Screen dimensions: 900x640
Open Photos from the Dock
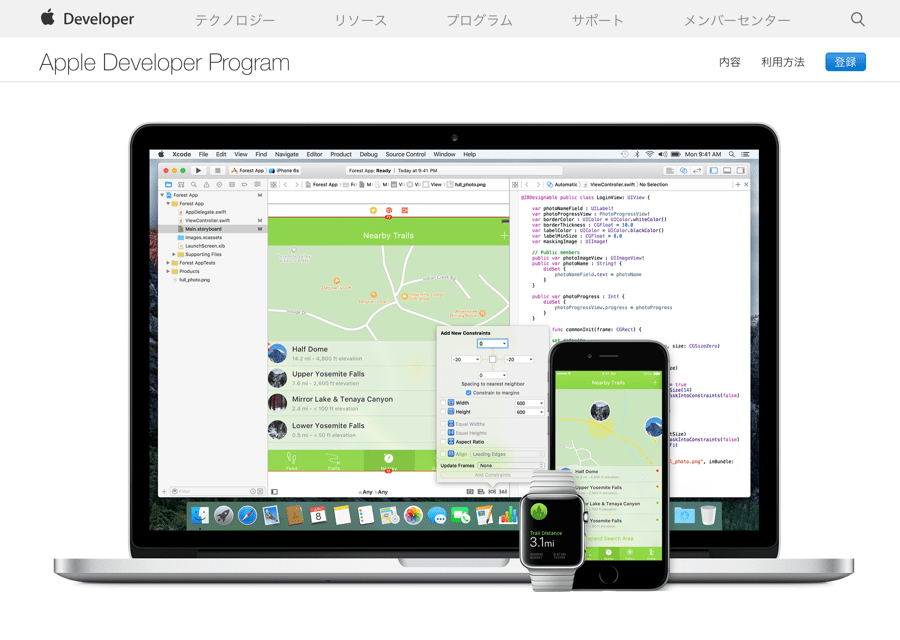(413, 515)
